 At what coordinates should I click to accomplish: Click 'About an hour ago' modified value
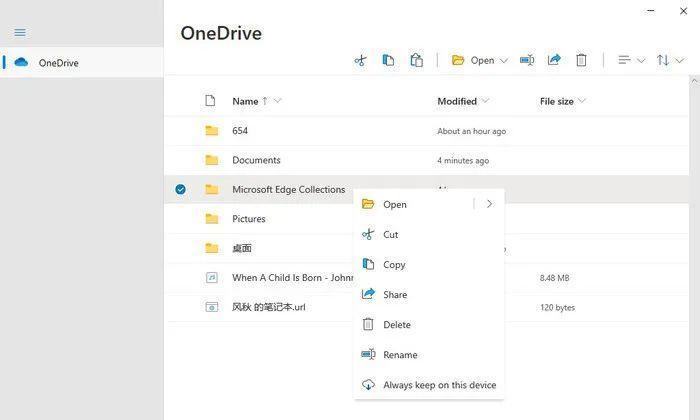coord(471,131)
